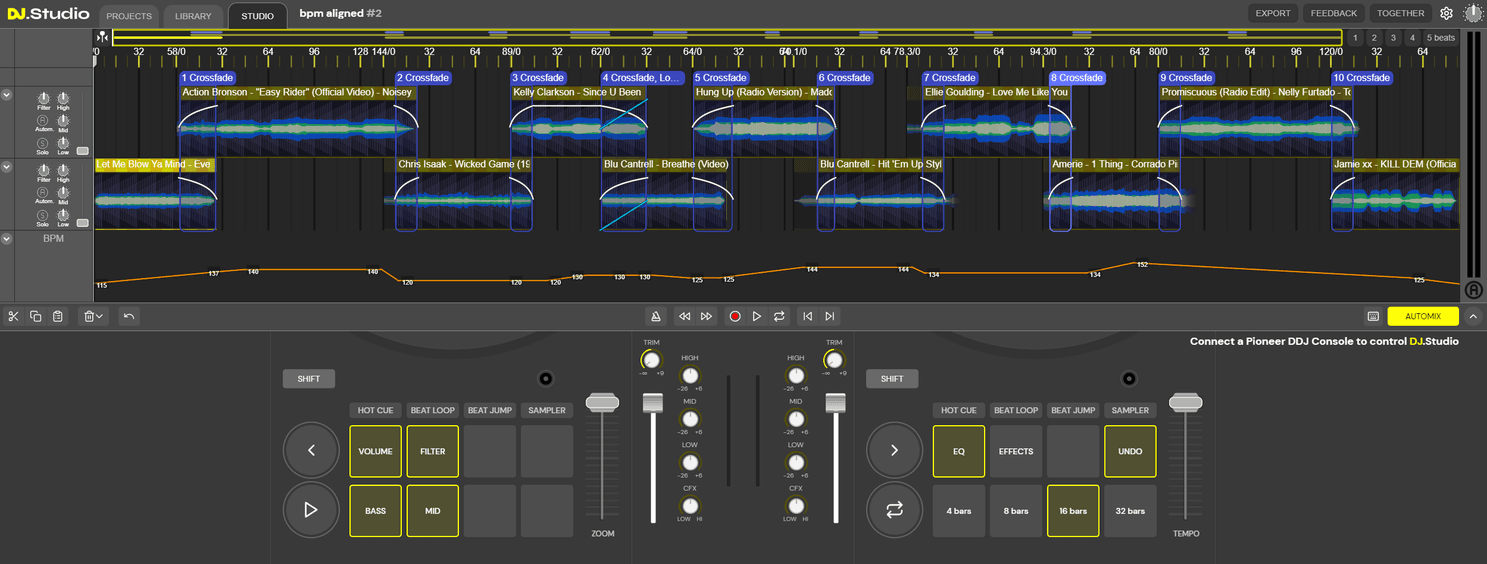Click the FEEDBACK button
Screen dimensions: 1487x564
tap(1334, 13)
